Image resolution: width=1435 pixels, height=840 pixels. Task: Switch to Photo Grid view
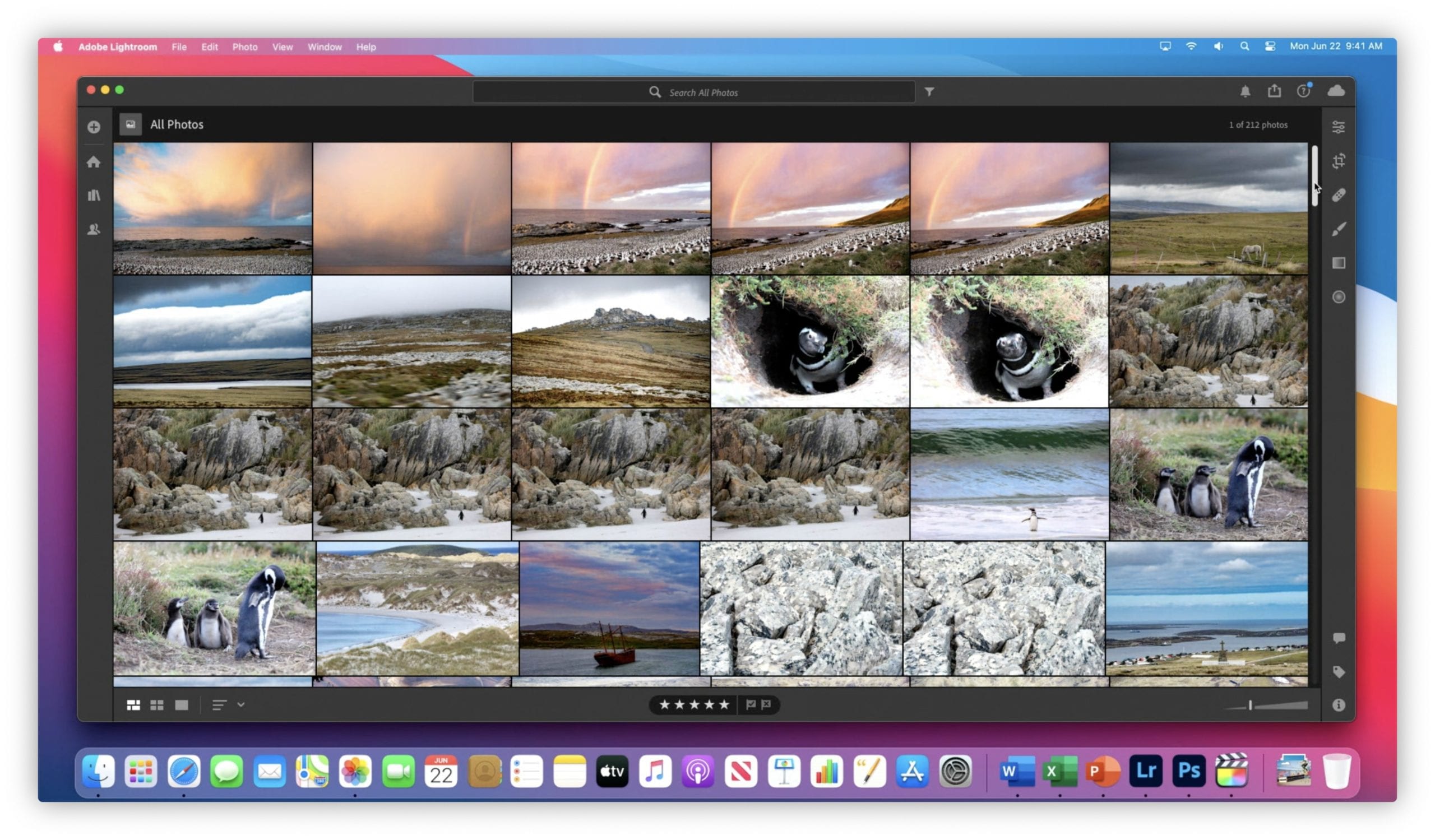(133, 706)
